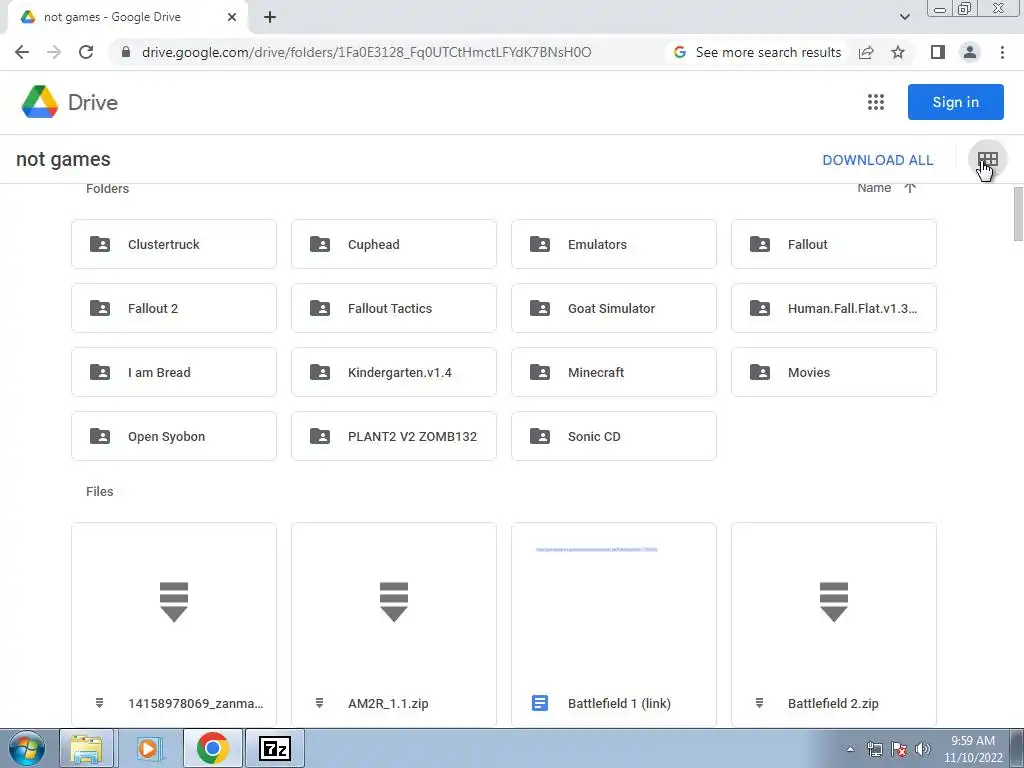This screenshot has height=768, width=1024.
Task: Reverse sort direction arrow next to Name
Action: click(910, 188)
